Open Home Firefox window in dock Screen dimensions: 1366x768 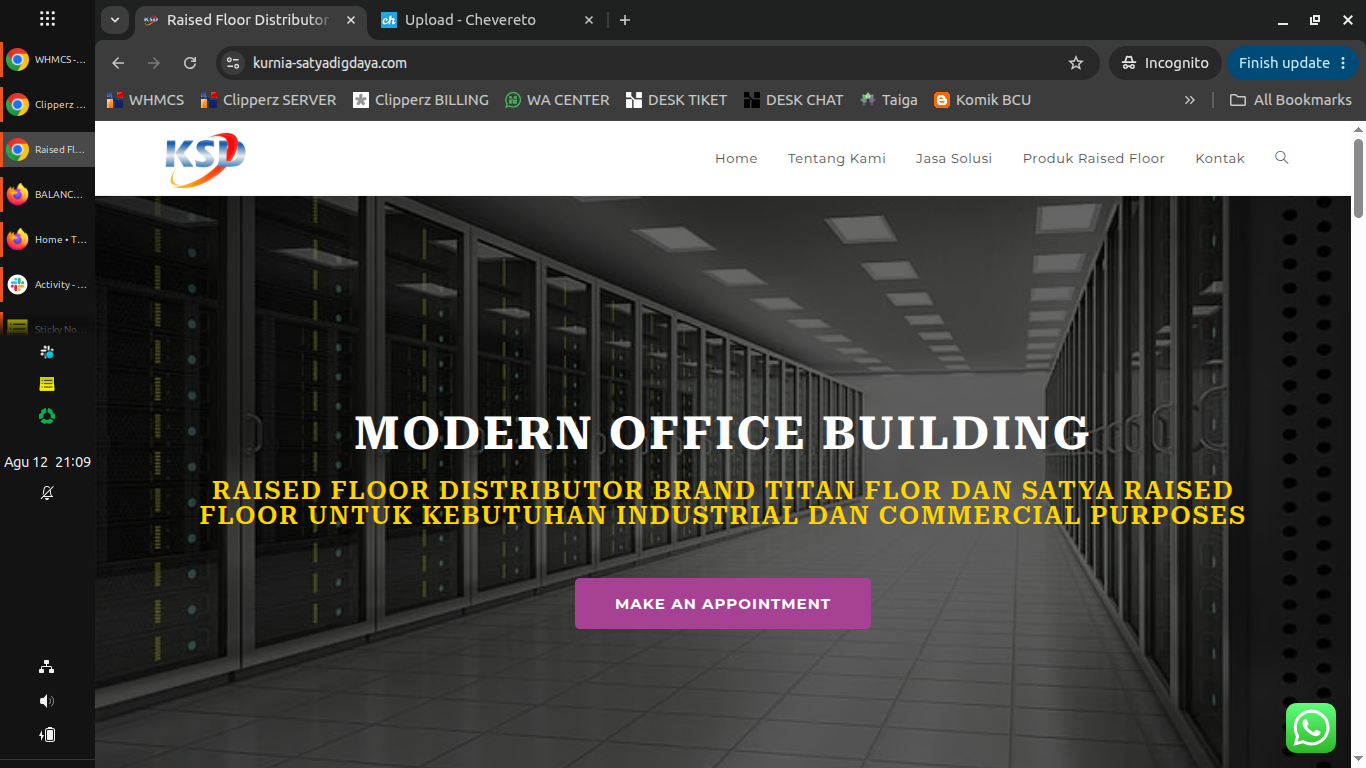coord(47,240)
